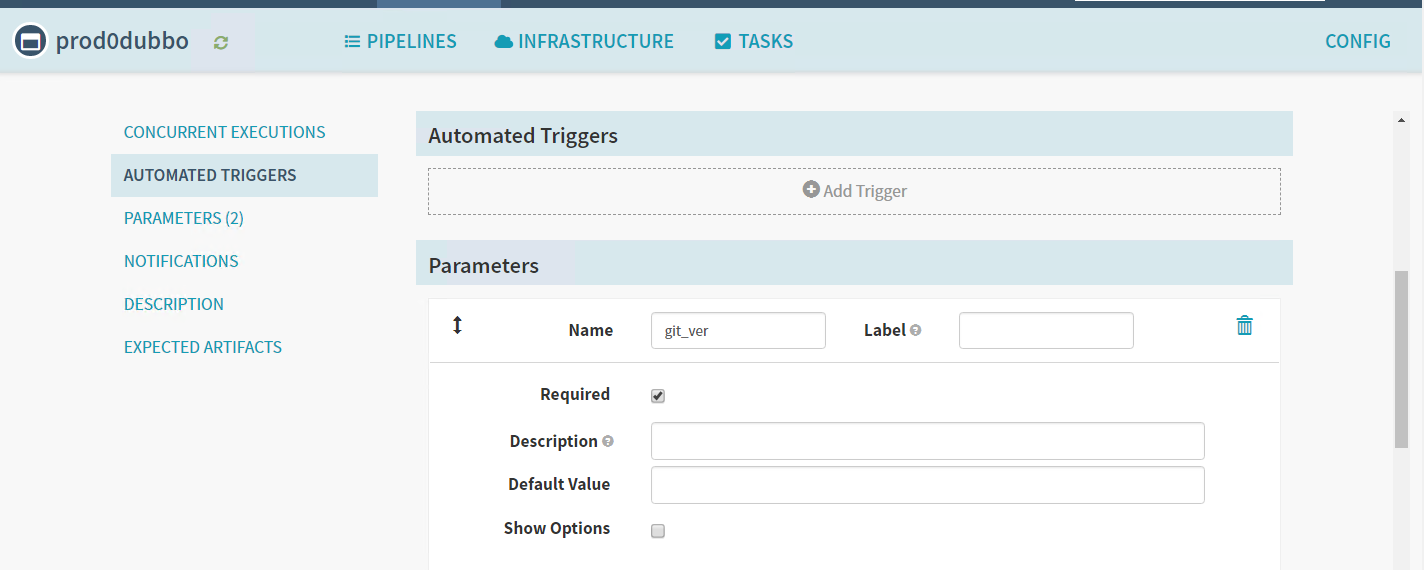Select Parameters (2) in the sidebar
Screen dimensions: 1424x570
(183, 218)
